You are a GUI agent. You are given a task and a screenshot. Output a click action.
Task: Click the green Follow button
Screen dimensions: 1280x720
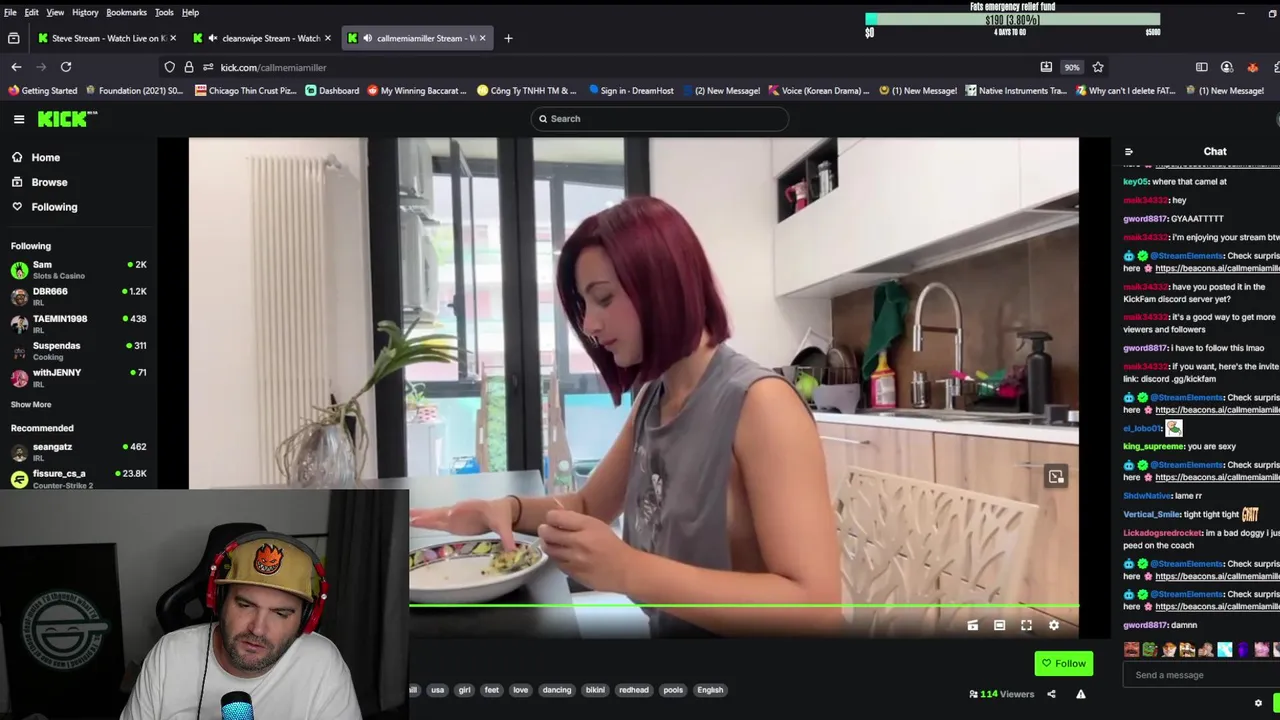coord(1063,663)
